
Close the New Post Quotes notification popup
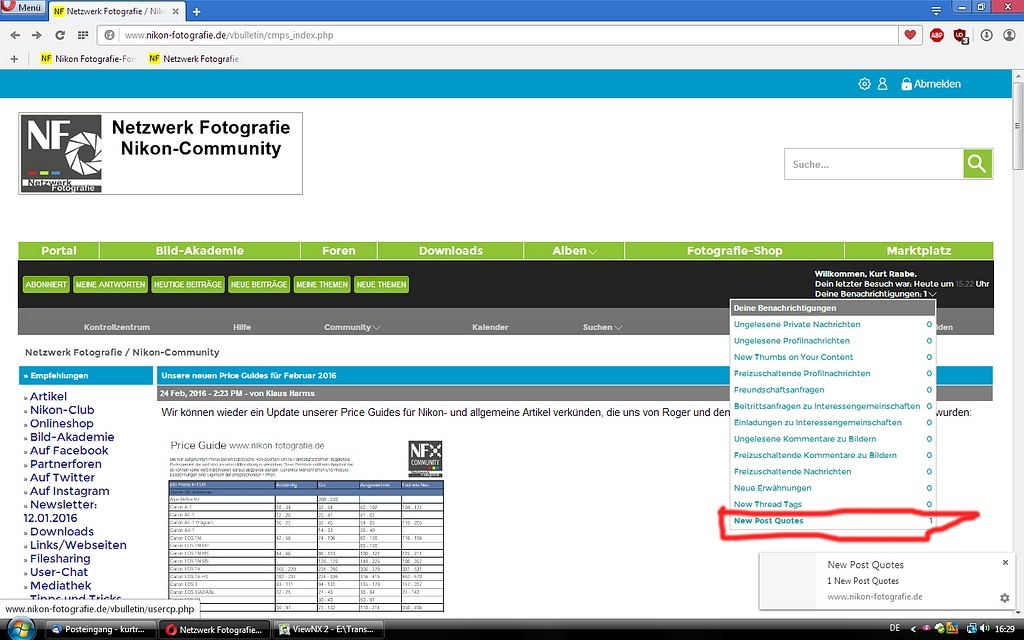pyautogui.click(x=1005, y=562)
